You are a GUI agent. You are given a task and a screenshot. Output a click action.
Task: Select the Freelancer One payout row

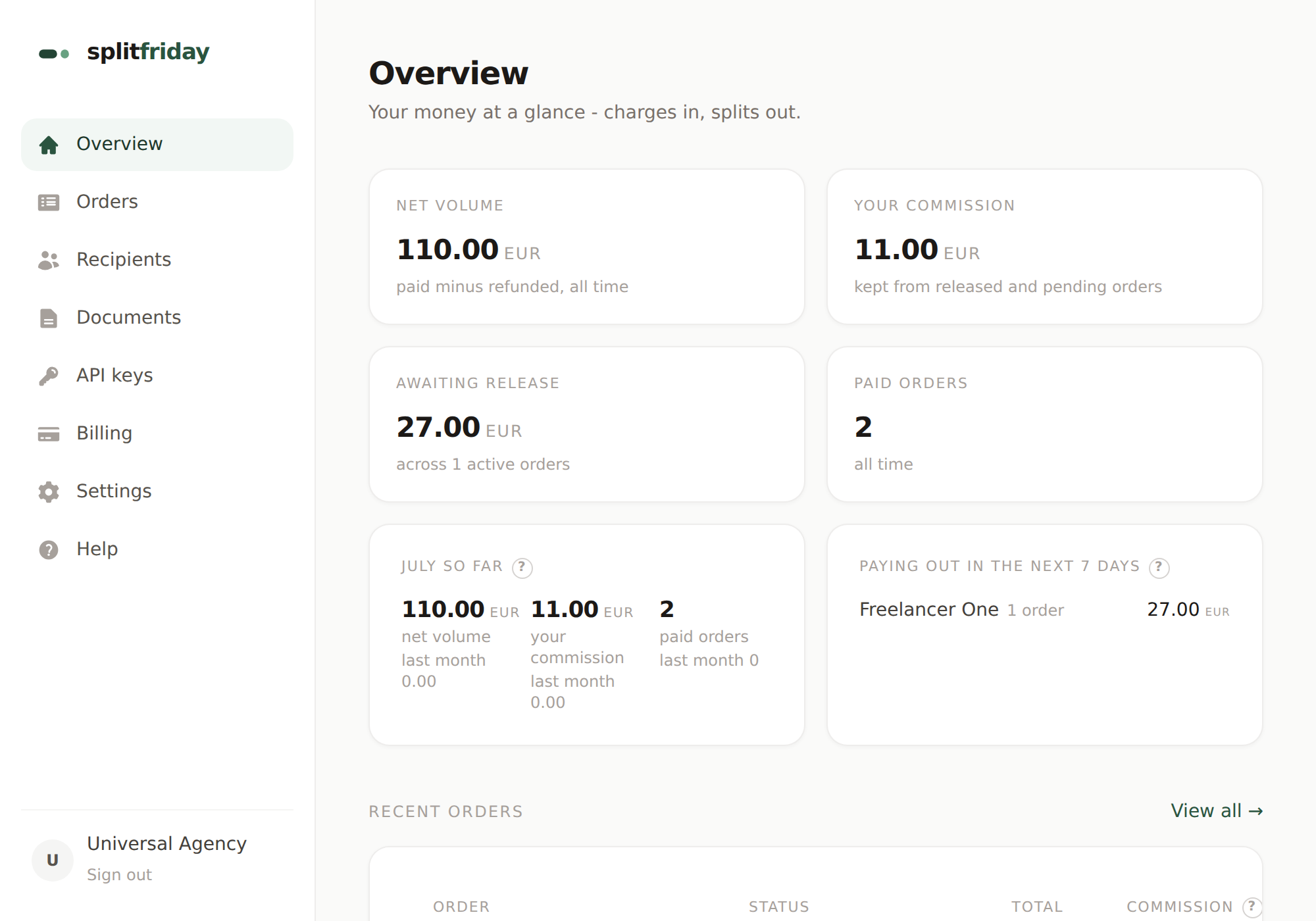tap(1044, 610)
